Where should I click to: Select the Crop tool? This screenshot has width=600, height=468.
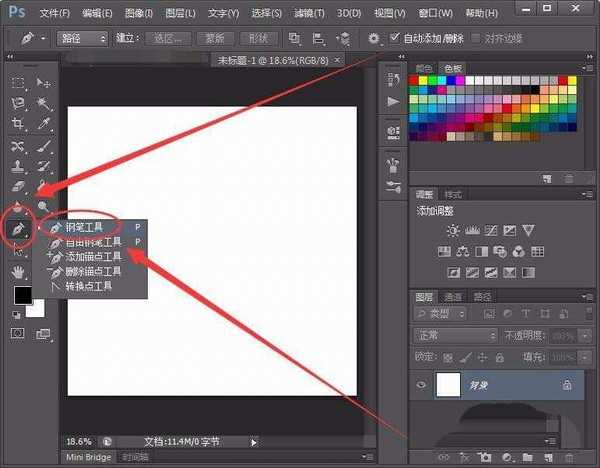coord(18,124)
